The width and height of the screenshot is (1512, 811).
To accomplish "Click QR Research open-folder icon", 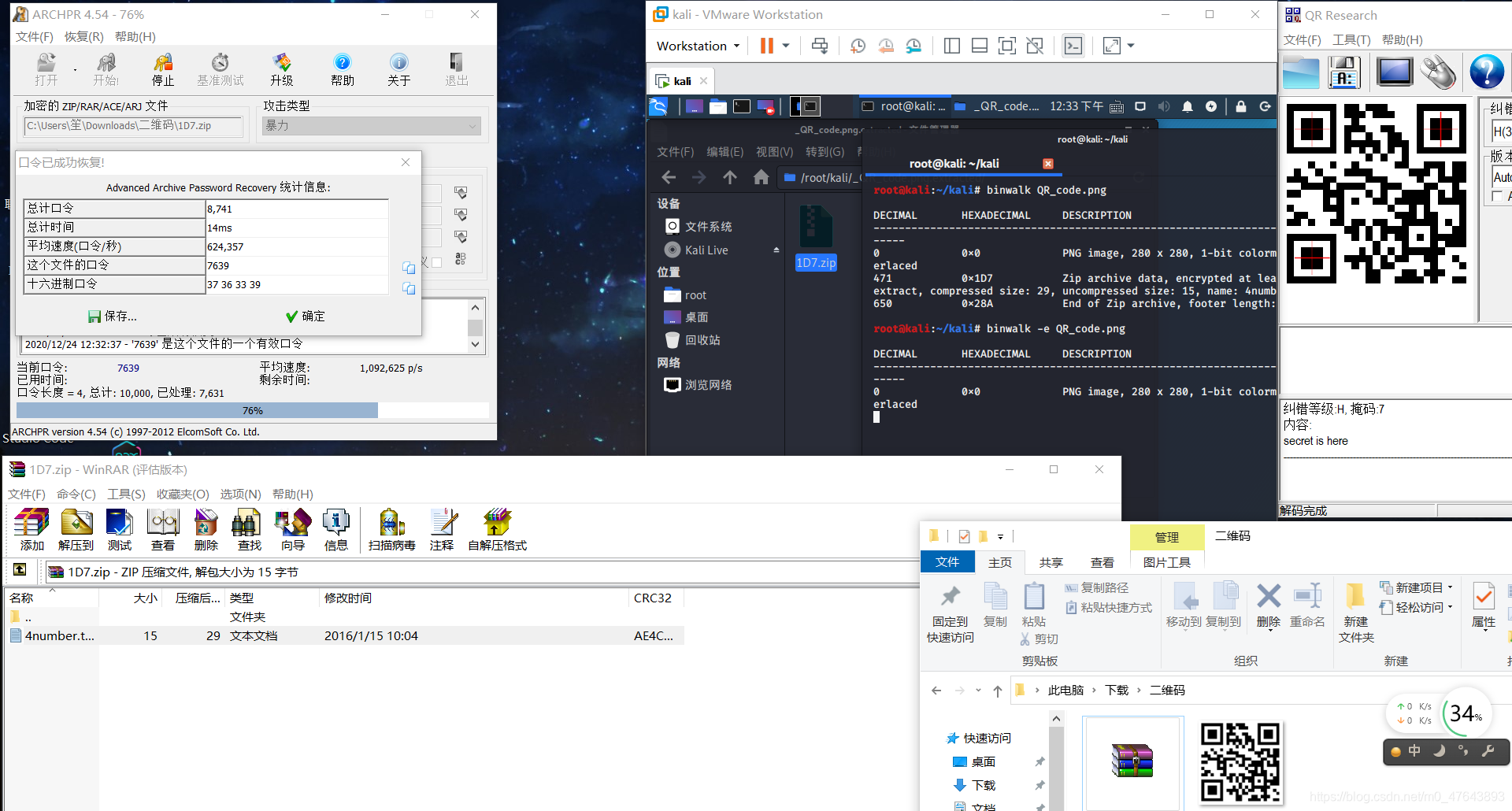I will (1300, 72).
